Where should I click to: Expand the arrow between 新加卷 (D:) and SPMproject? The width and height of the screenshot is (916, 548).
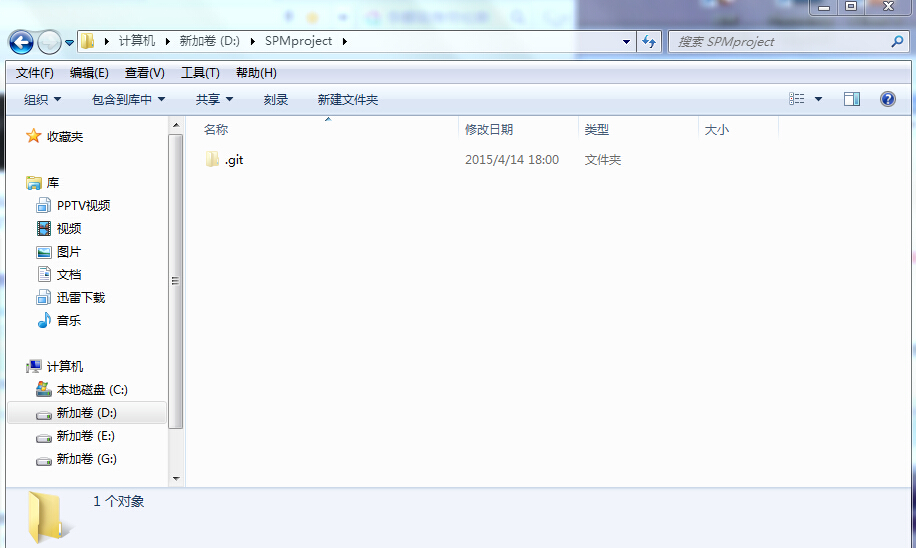pos(252,41)
